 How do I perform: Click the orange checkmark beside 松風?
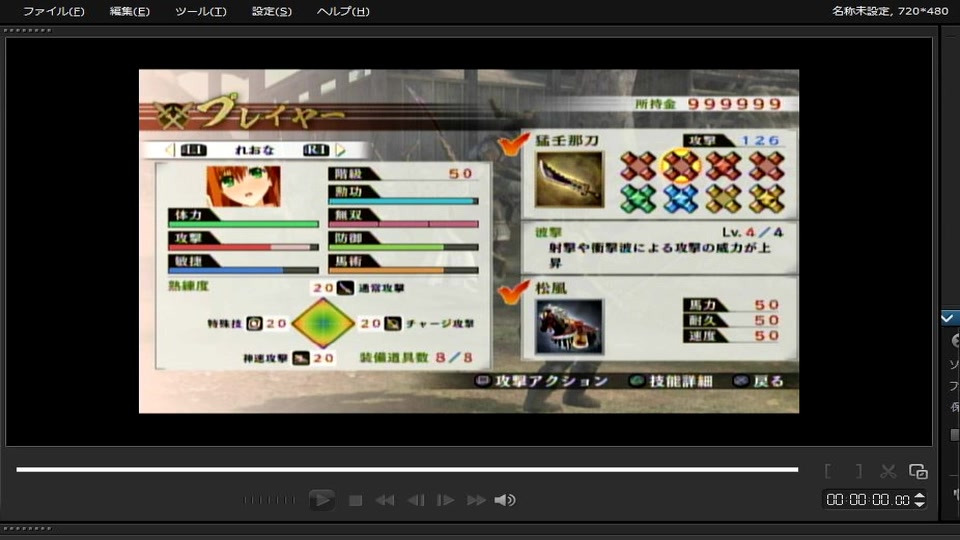512,291
